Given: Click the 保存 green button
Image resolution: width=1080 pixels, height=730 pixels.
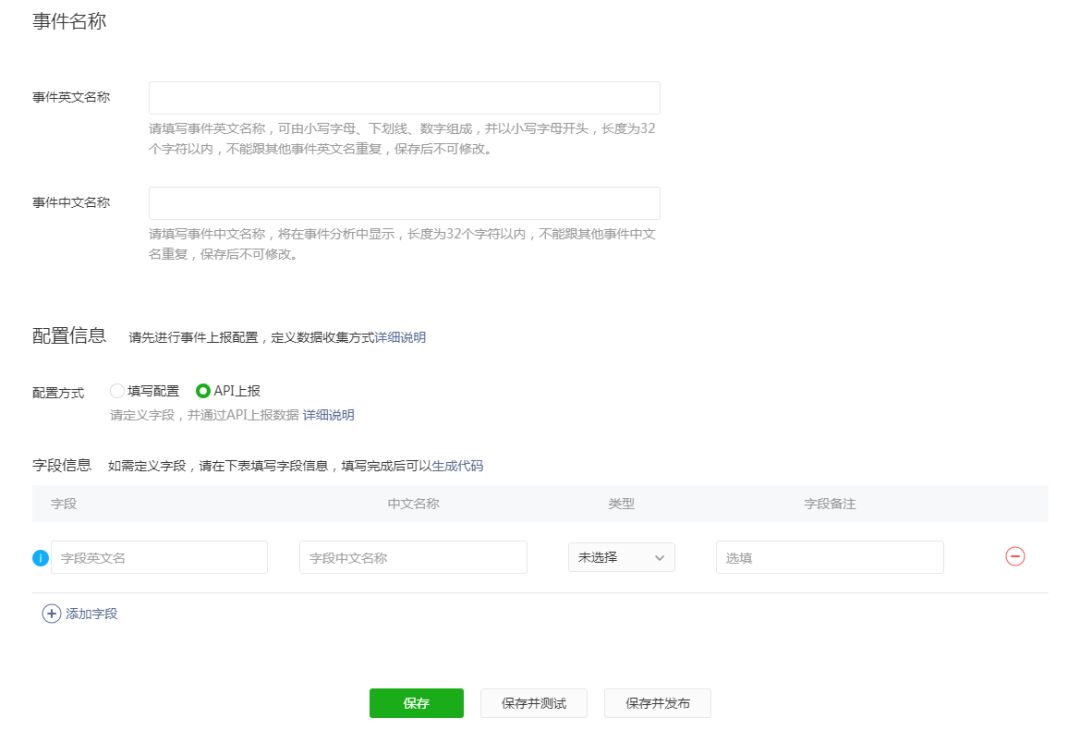Looking at the screenshot, I should 416,703.
